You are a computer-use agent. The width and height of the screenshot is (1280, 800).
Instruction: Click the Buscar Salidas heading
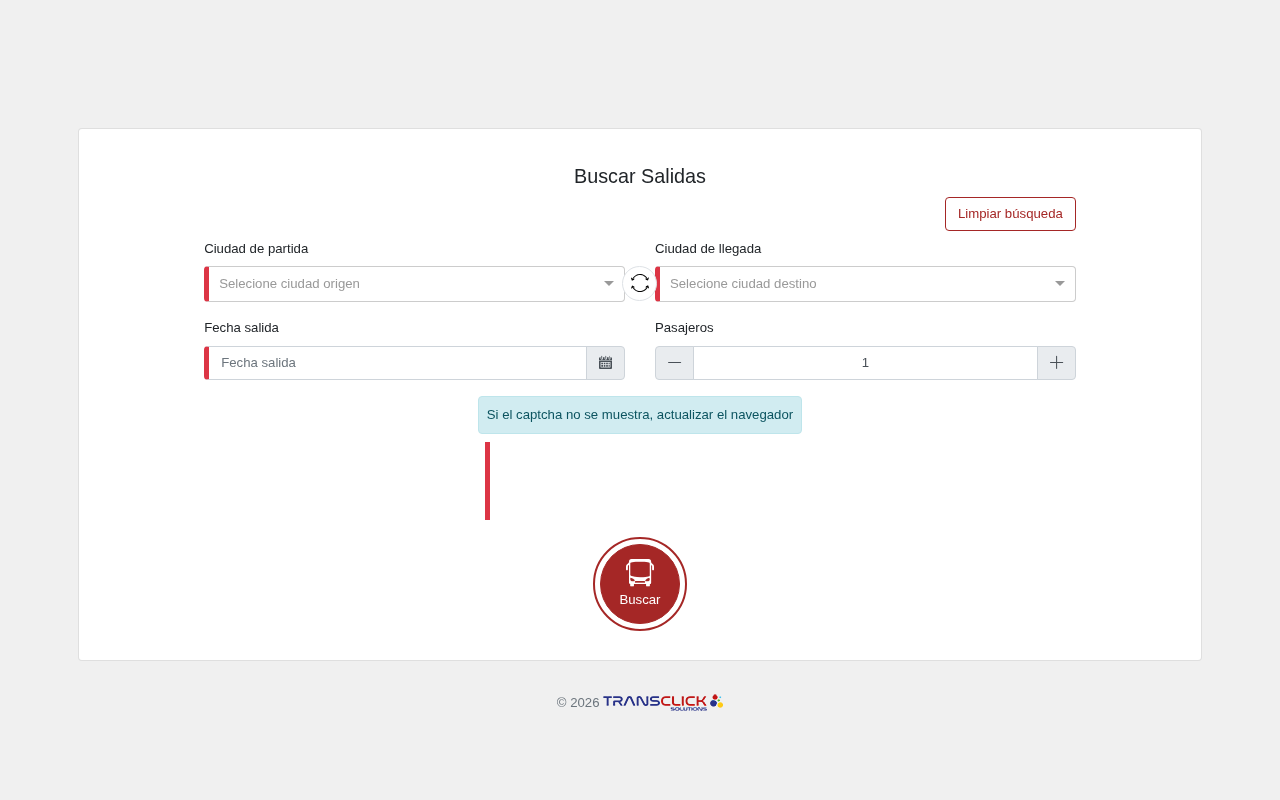point(640,176)
